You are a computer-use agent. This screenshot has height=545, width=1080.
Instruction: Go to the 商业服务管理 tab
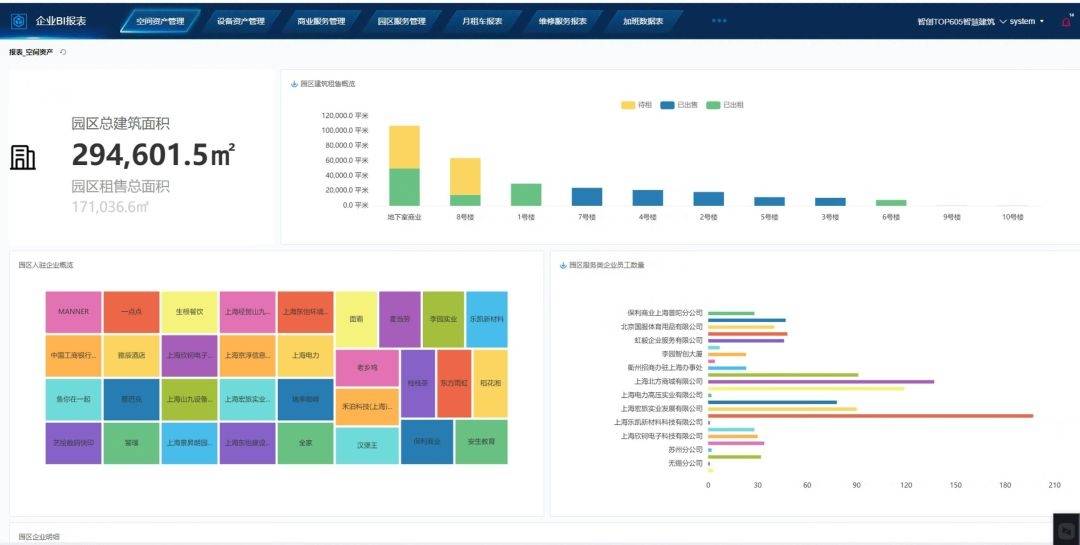(321, 21)
